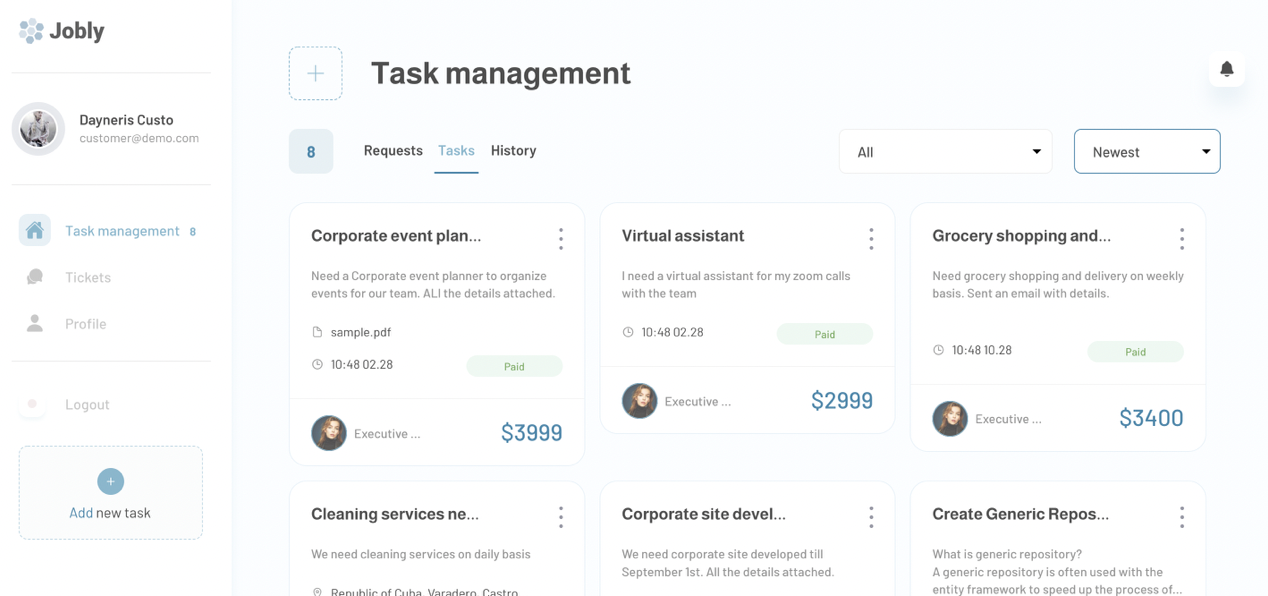This screenshot has width=1268, height=596.
Task: Open the All filter dropdown
Action: pyautogui.click(x=945, y=152)
